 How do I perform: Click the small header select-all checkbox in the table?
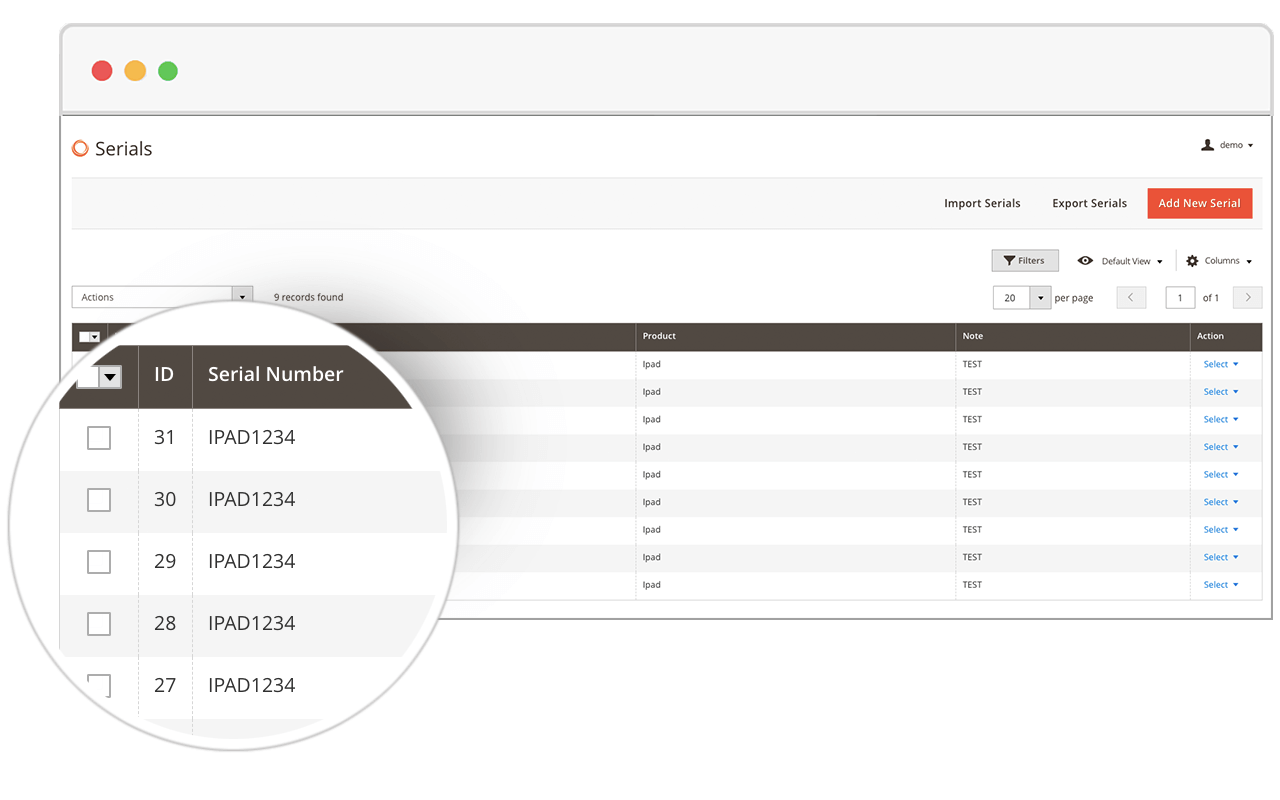(x=85, y=337)
